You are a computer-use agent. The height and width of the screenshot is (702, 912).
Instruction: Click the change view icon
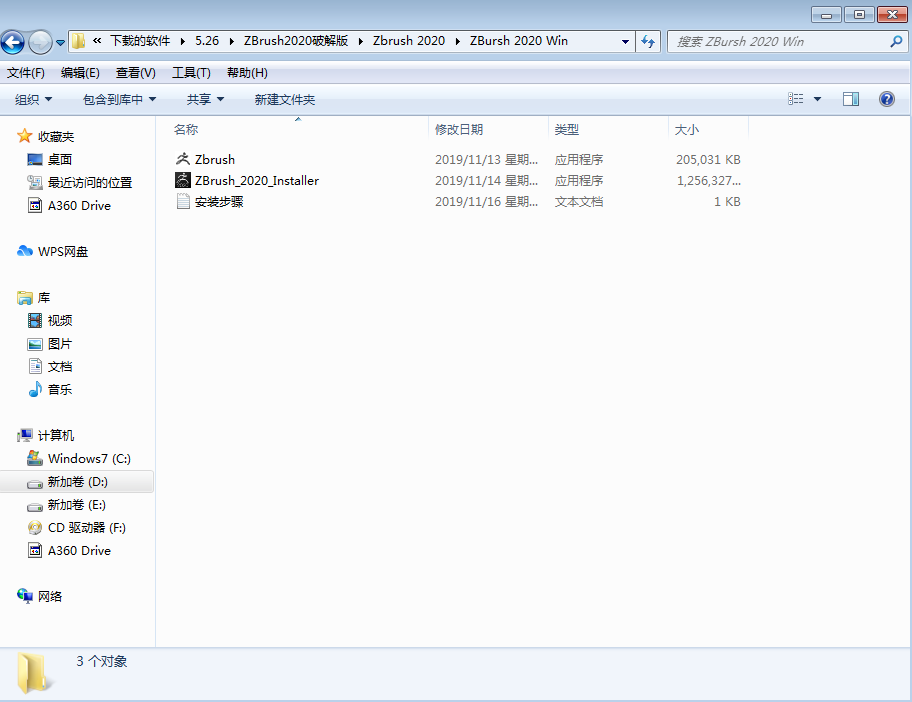(x=796, y=99)
